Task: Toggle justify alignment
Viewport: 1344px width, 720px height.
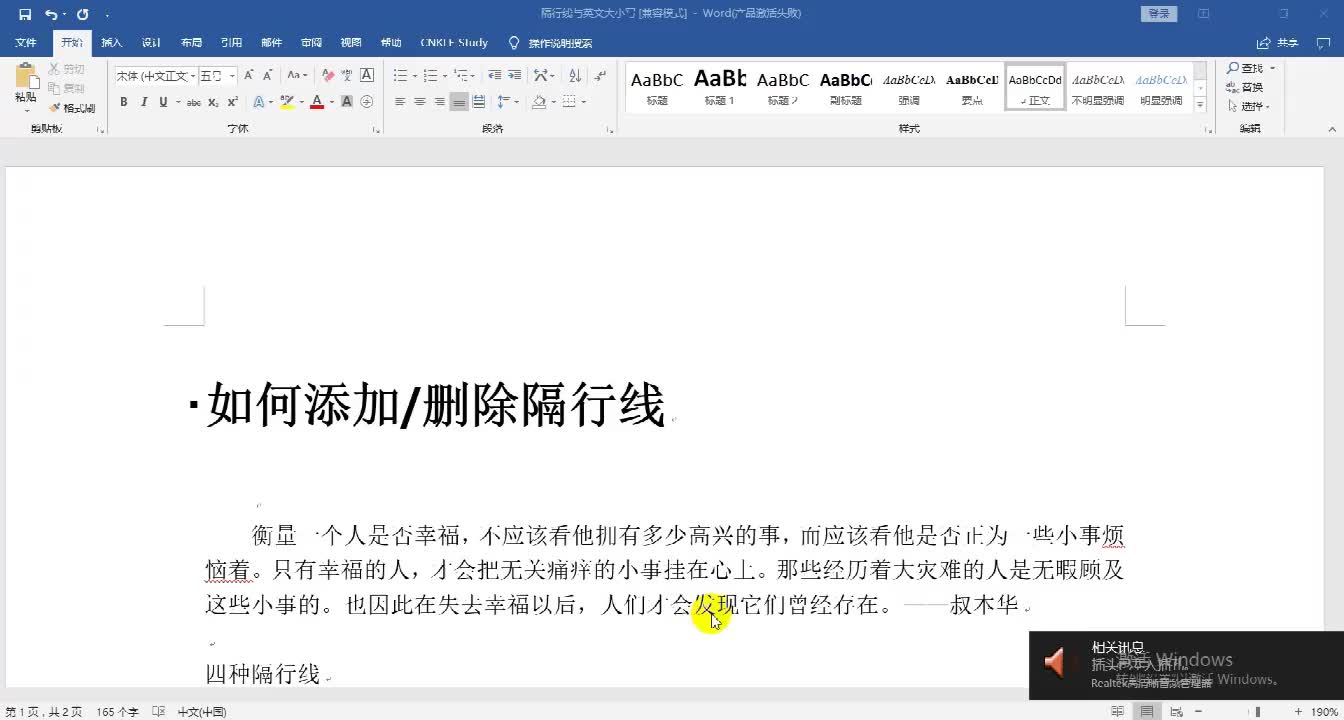Action: click(x=459, y=102)
